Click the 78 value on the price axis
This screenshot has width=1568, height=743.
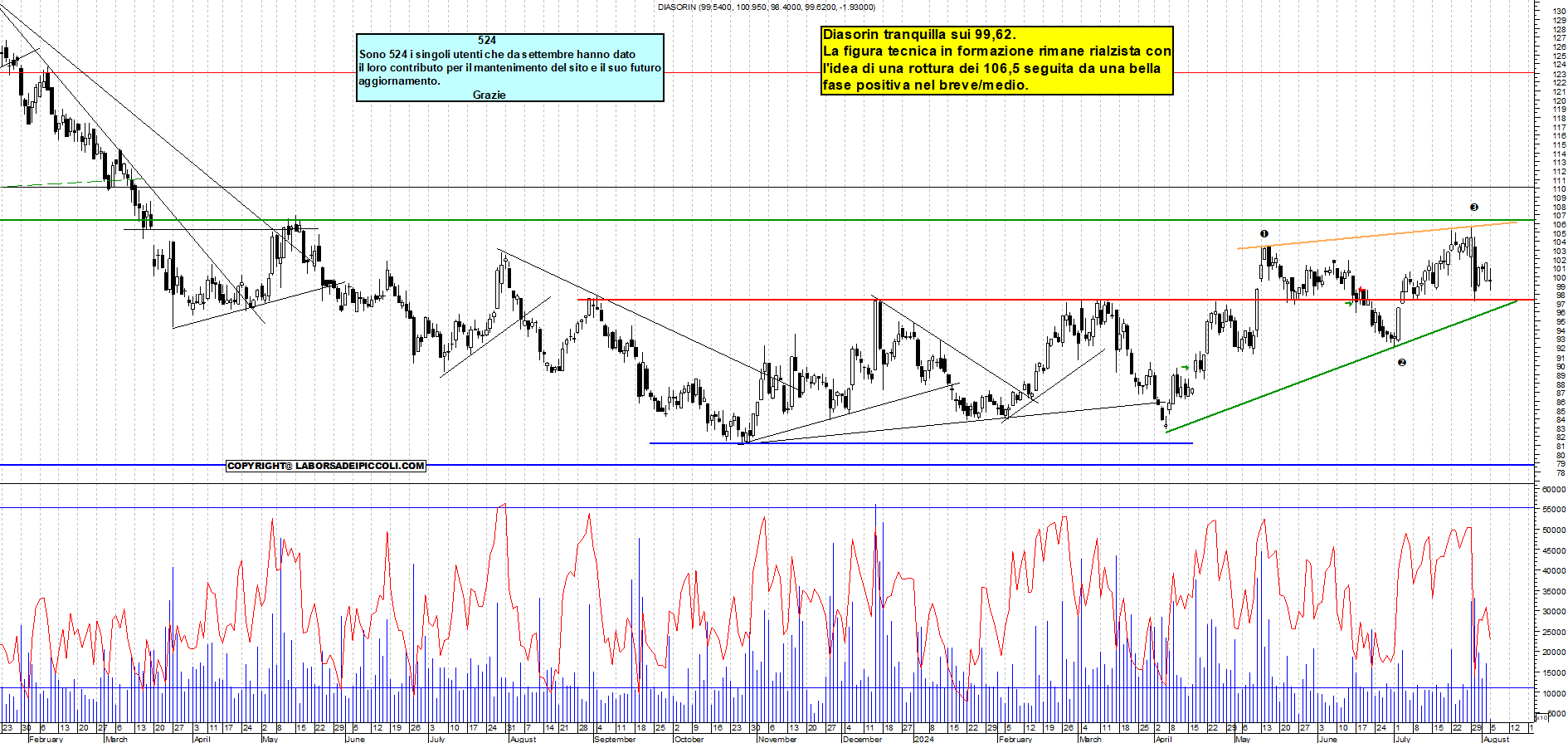point(1561,473)
